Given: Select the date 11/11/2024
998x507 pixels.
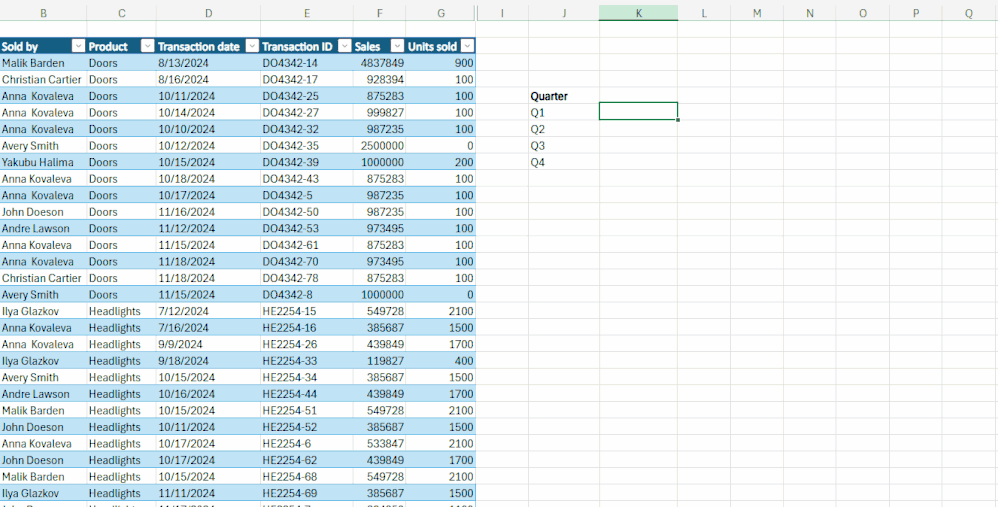Looking at the screenshot, I should (208, 493).
